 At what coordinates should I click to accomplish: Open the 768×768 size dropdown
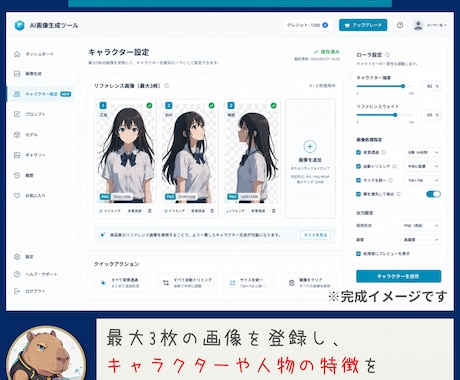click(422, 180)
